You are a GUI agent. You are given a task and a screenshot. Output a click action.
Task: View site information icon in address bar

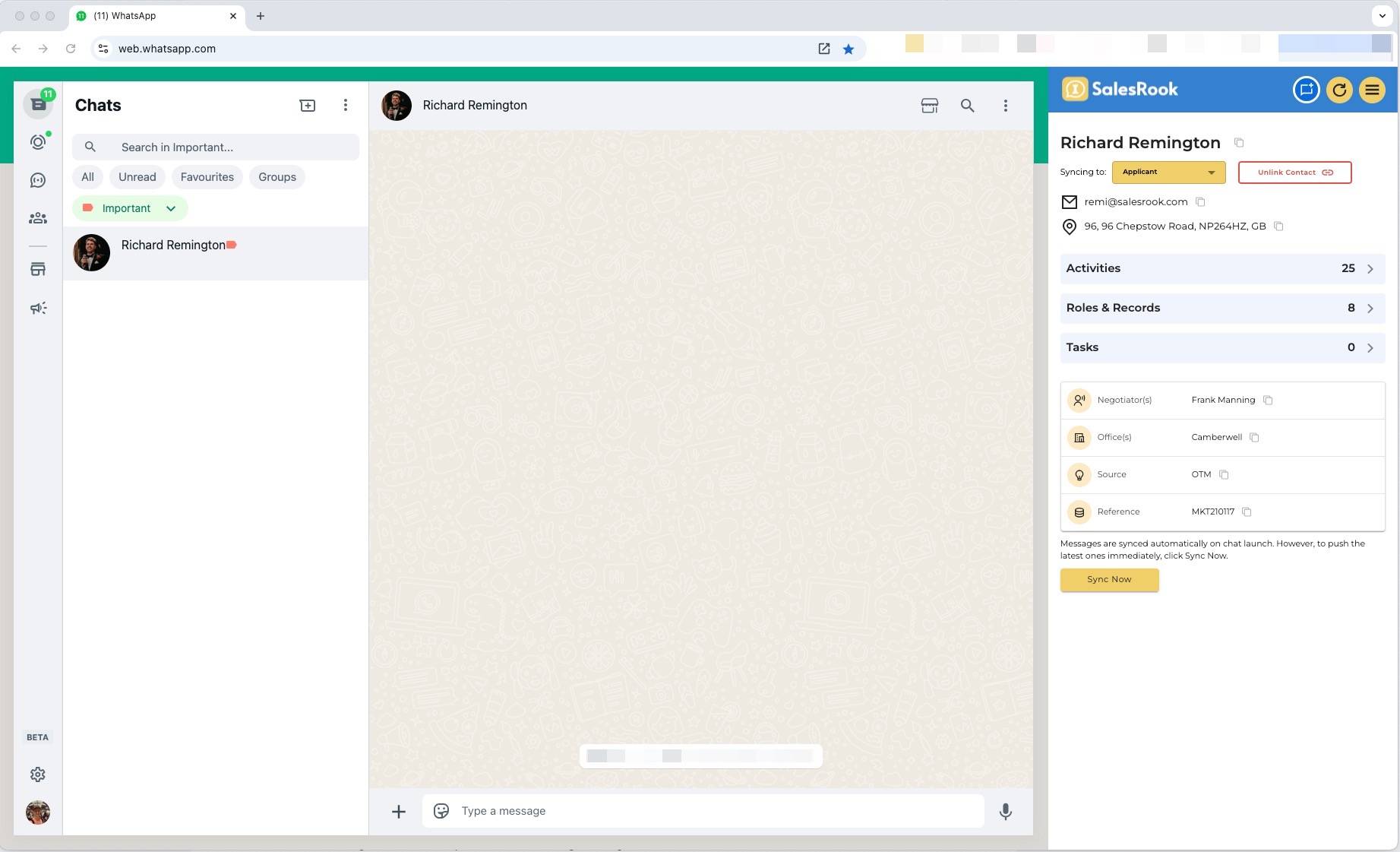[x=103, y=49]
